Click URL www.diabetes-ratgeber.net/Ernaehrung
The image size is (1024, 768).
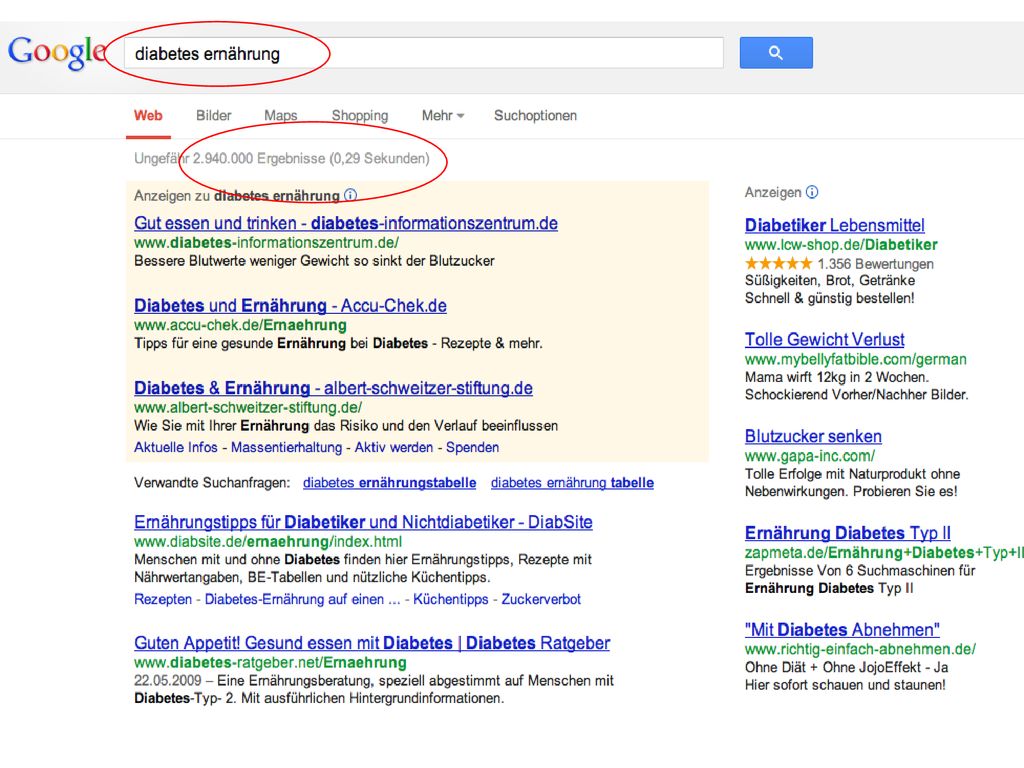270,663
